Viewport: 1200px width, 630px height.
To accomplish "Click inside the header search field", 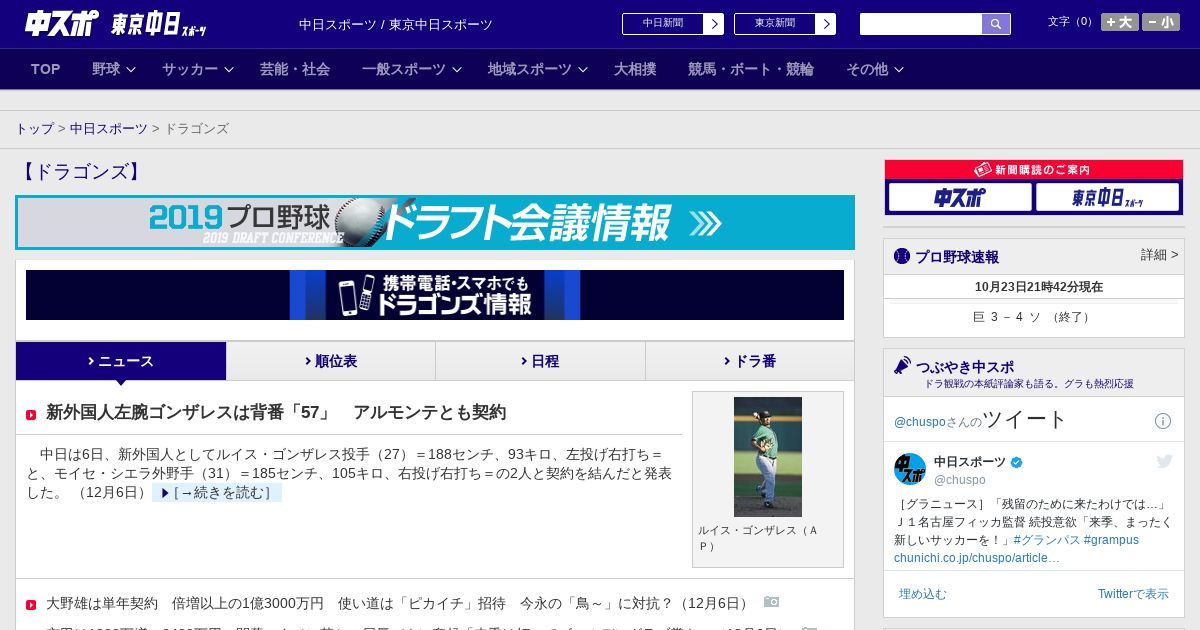I will (x=921, y=24).
